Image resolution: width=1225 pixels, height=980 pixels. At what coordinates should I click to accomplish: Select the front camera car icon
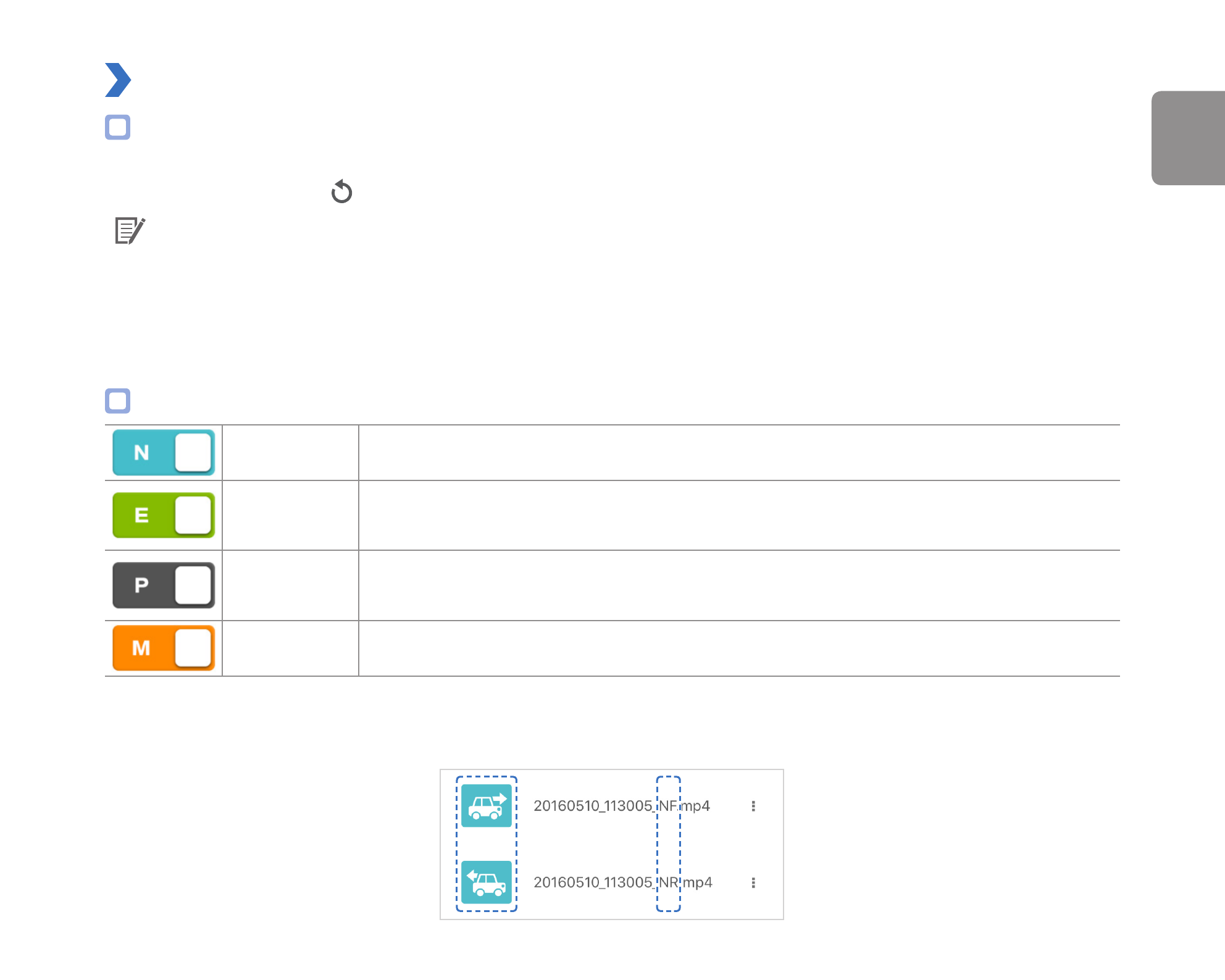tap(487, 805)
